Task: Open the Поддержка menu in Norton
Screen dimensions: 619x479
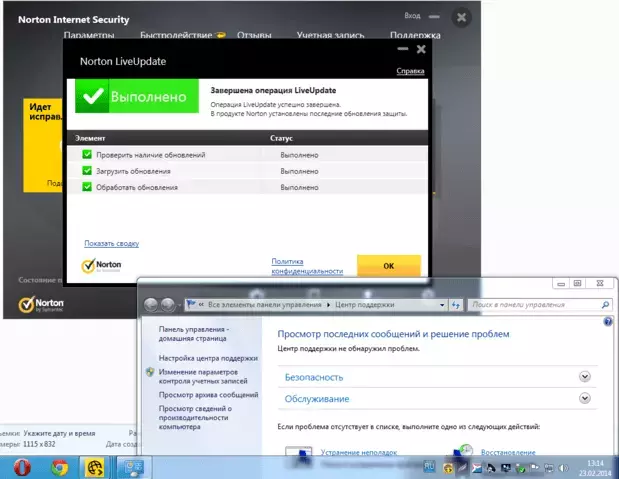Action: (415, 35)
